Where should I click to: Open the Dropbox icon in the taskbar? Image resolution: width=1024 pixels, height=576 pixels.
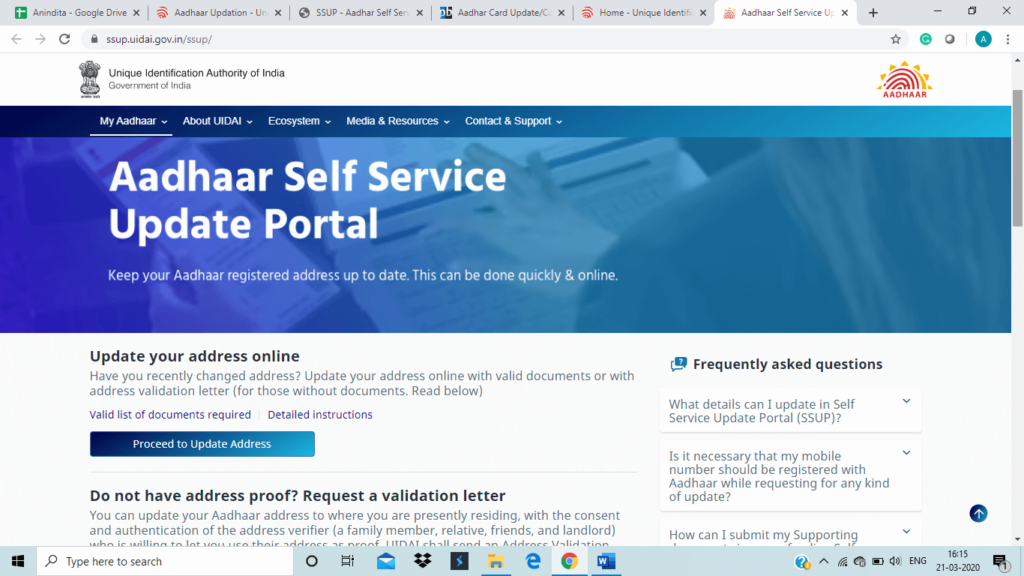coord(422,561)
